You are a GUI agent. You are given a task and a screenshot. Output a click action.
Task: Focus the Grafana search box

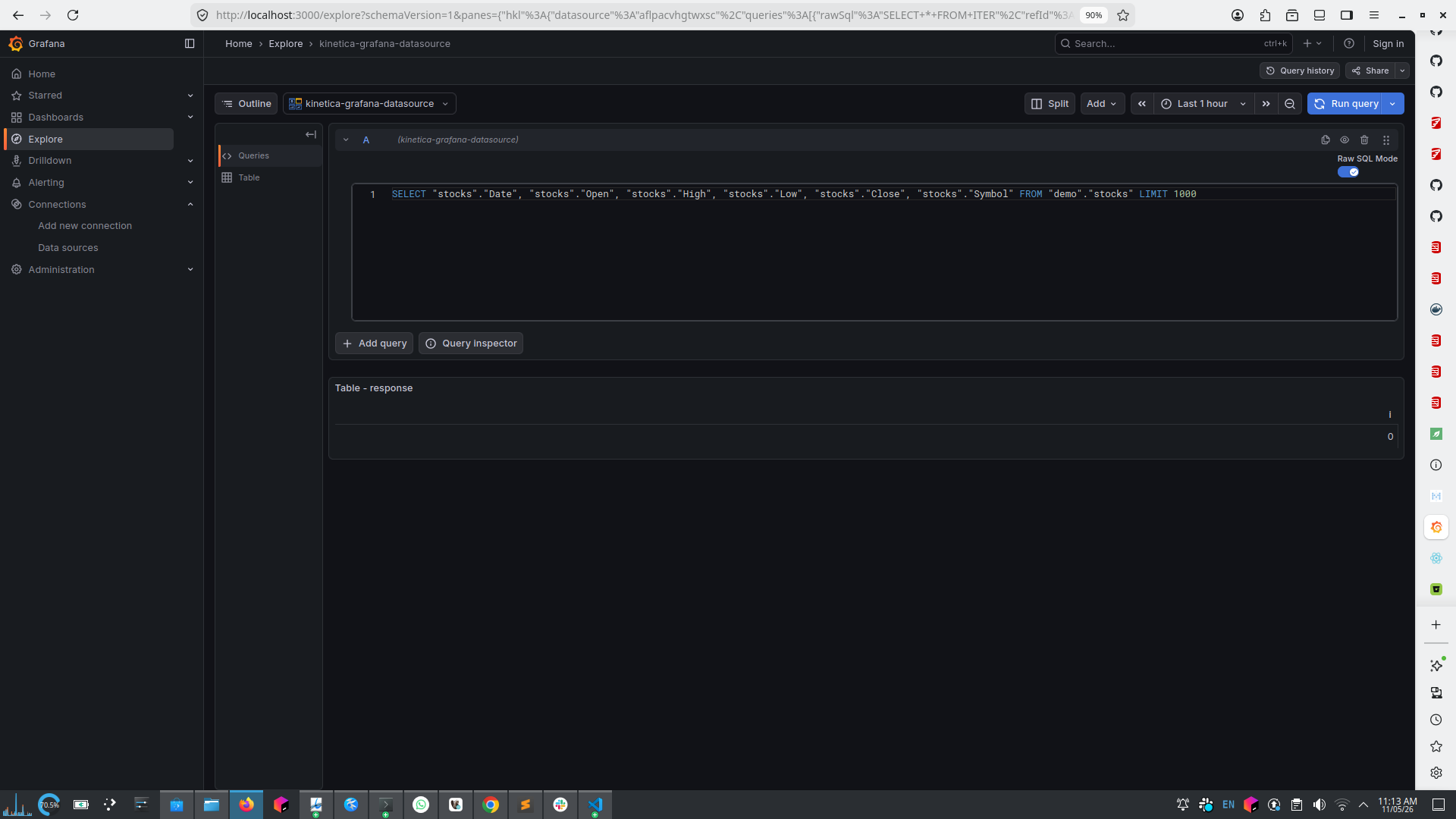(x=1173, y=44)
